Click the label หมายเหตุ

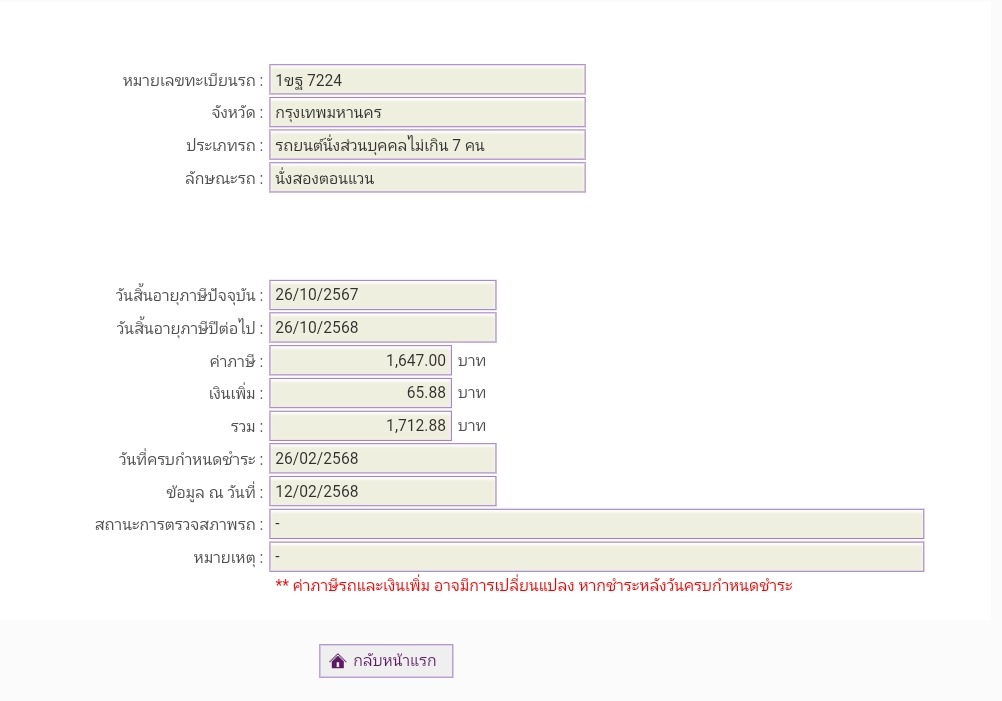click(228, 558)
